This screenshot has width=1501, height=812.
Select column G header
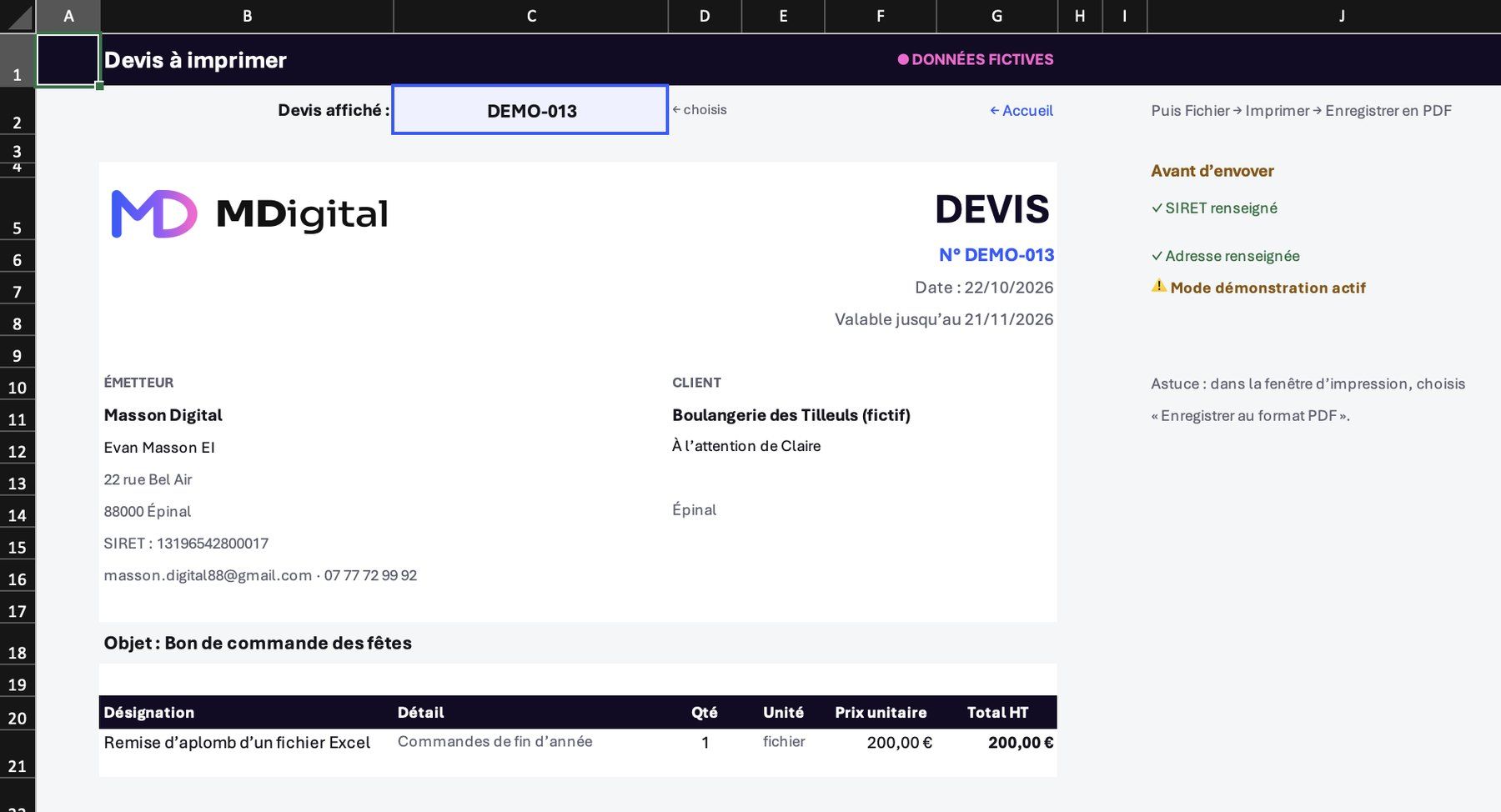(x=997, y=17)
